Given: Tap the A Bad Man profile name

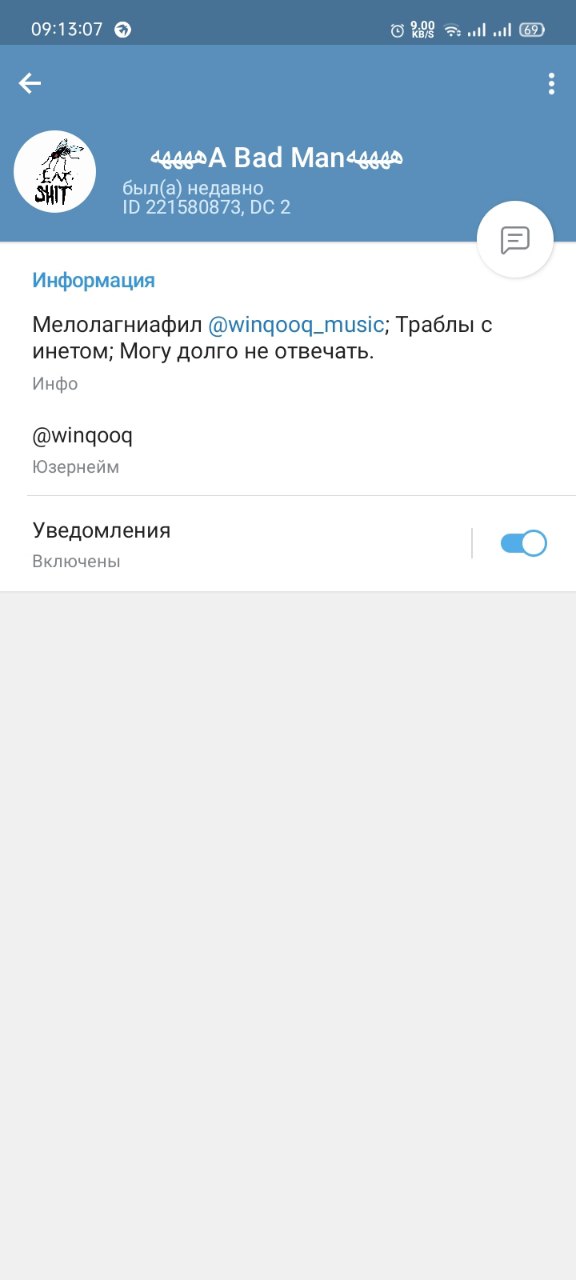Looking at the screenshot, I should [x=277, y=157].
